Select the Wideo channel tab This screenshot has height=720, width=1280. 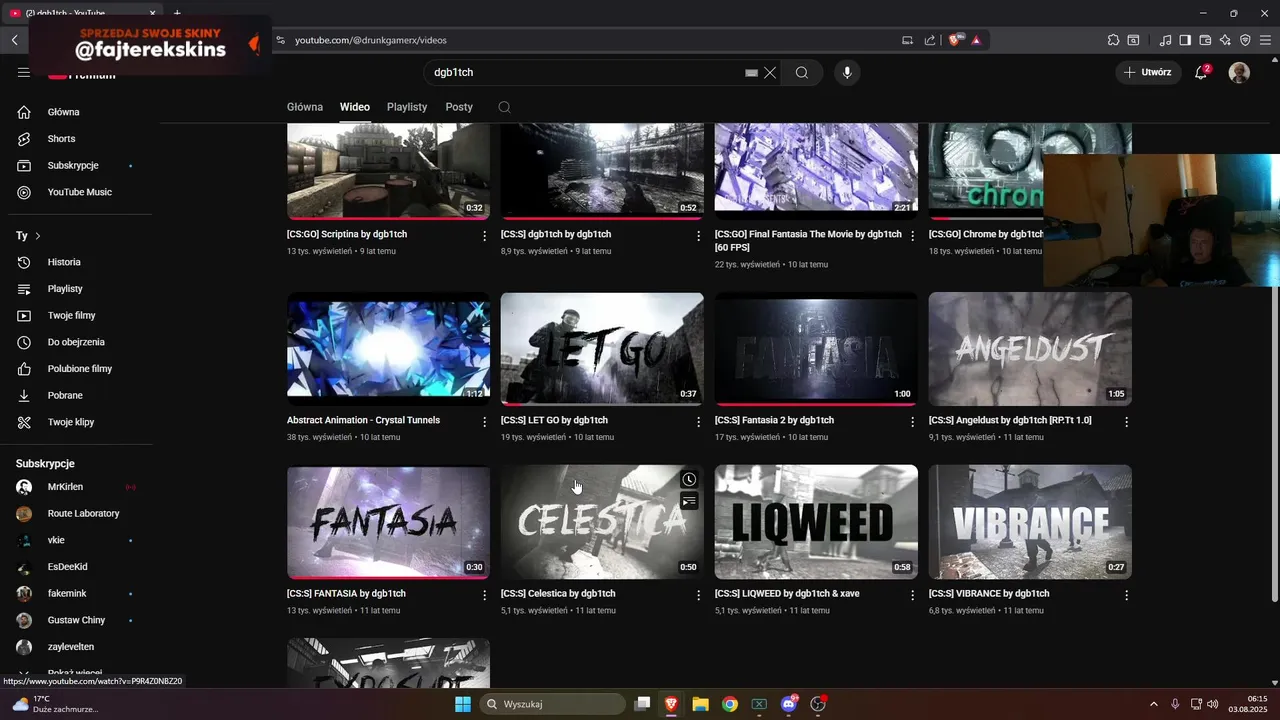coord(355,107)
